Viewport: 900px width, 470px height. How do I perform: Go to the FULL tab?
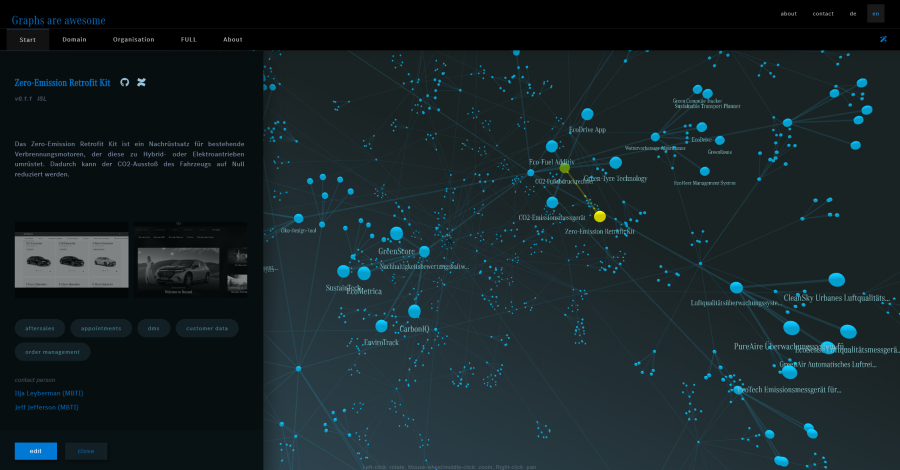click(x=188, y=39)
